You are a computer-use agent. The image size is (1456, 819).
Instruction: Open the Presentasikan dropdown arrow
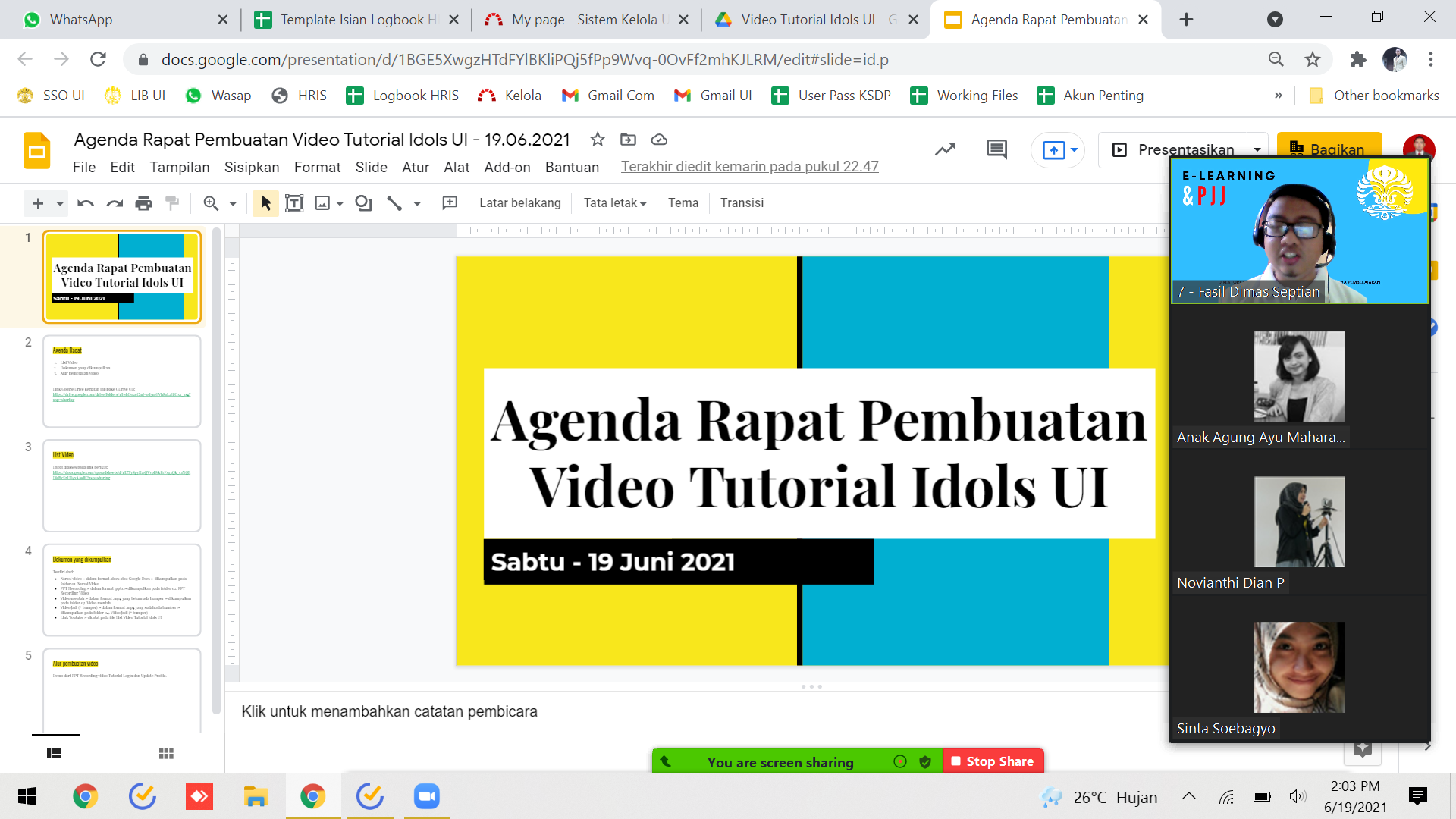[x=1257, y=149]
